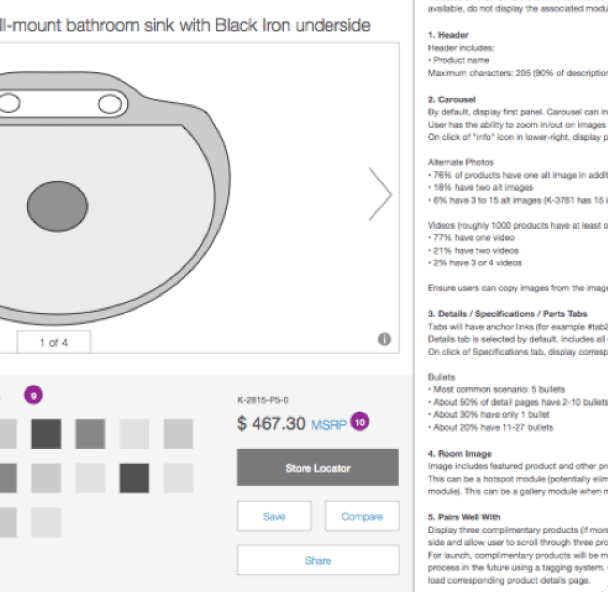Screen dimensions: 608x592
Task: Advance carousel with the right chevron arrow
Action: [380, 194]
